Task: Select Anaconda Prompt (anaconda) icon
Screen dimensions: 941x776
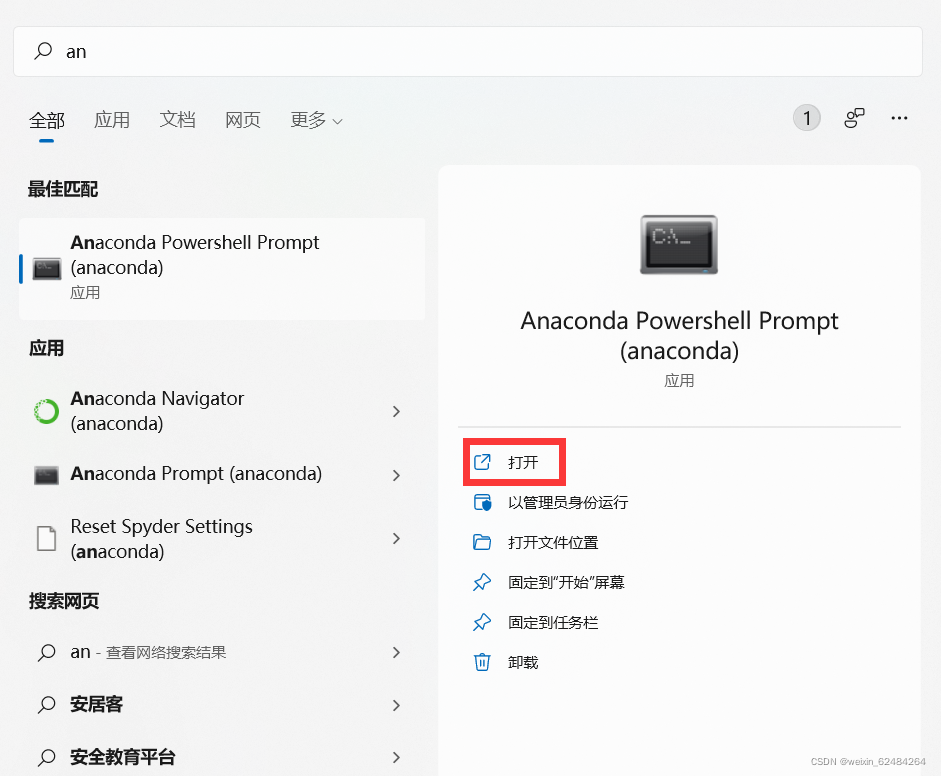Action: coord(44,474)
